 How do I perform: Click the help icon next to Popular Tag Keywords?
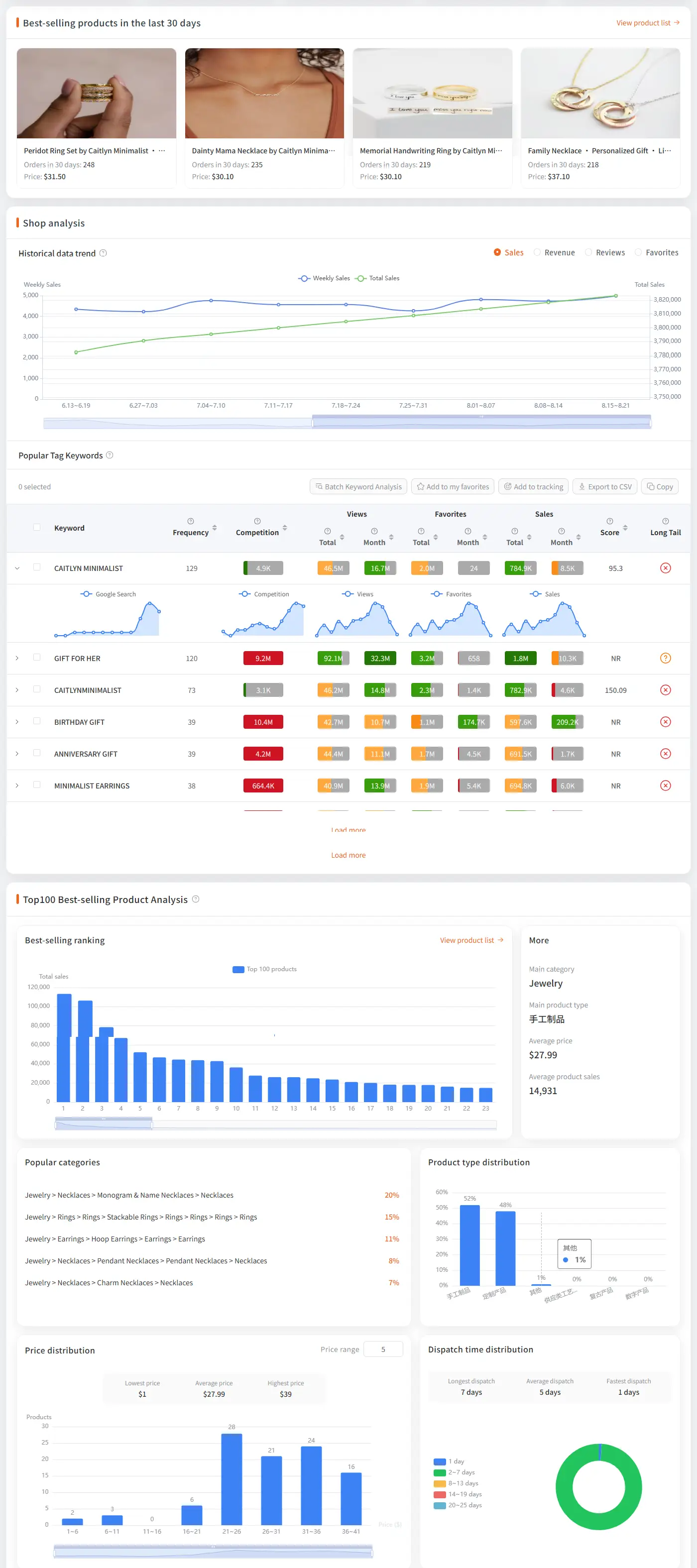(x=110, y=455)
